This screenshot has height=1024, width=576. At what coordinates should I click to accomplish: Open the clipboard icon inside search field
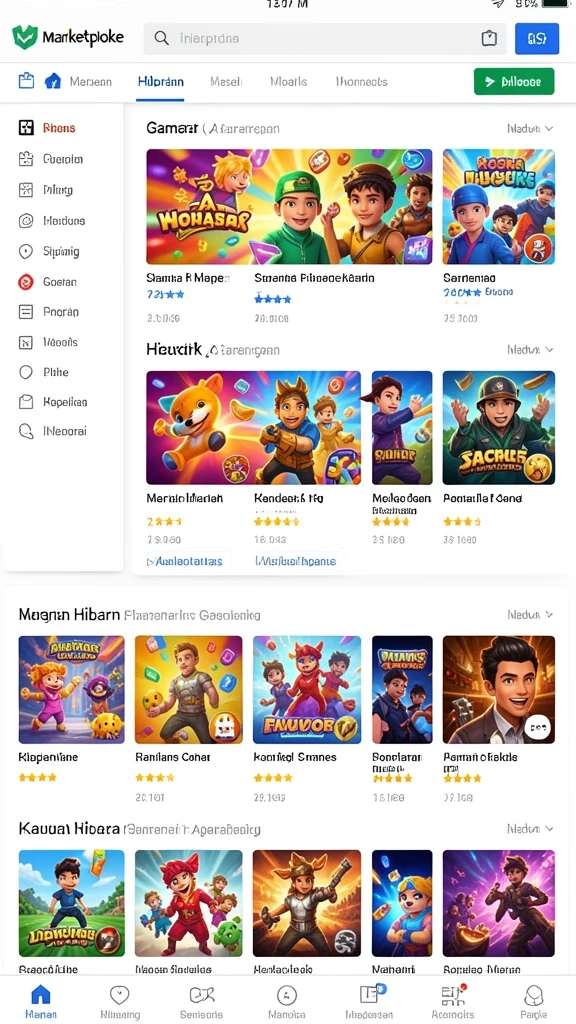489,39
